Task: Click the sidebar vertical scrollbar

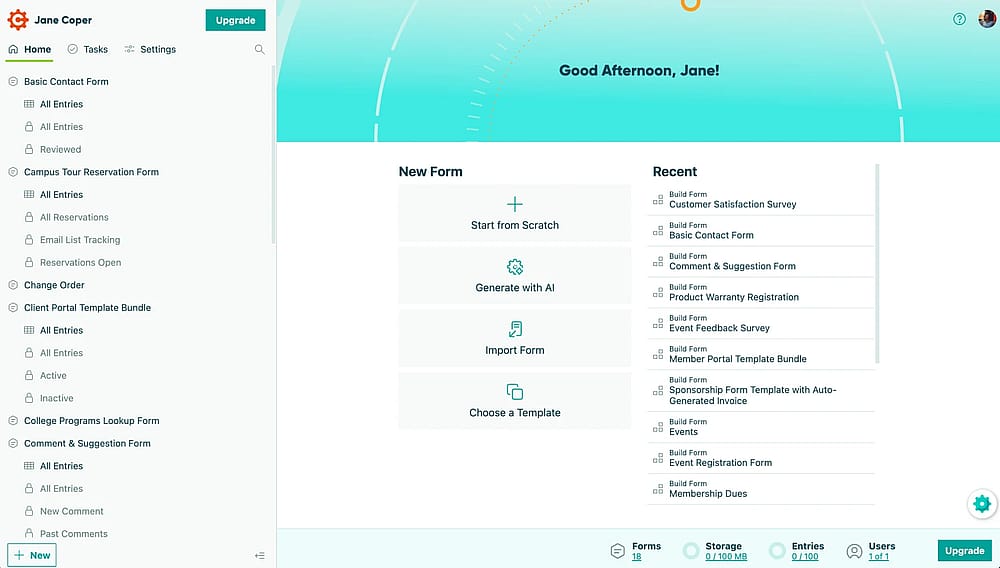Action: 274,153
